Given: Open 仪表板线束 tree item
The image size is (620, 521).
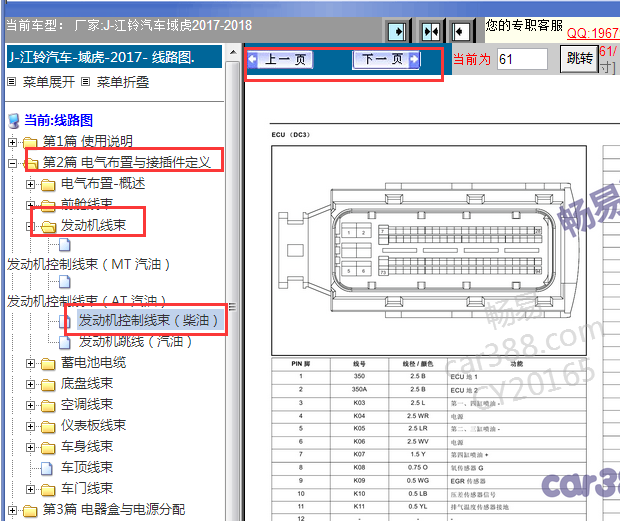Looking at the screenshot, I should click(93, 425).
